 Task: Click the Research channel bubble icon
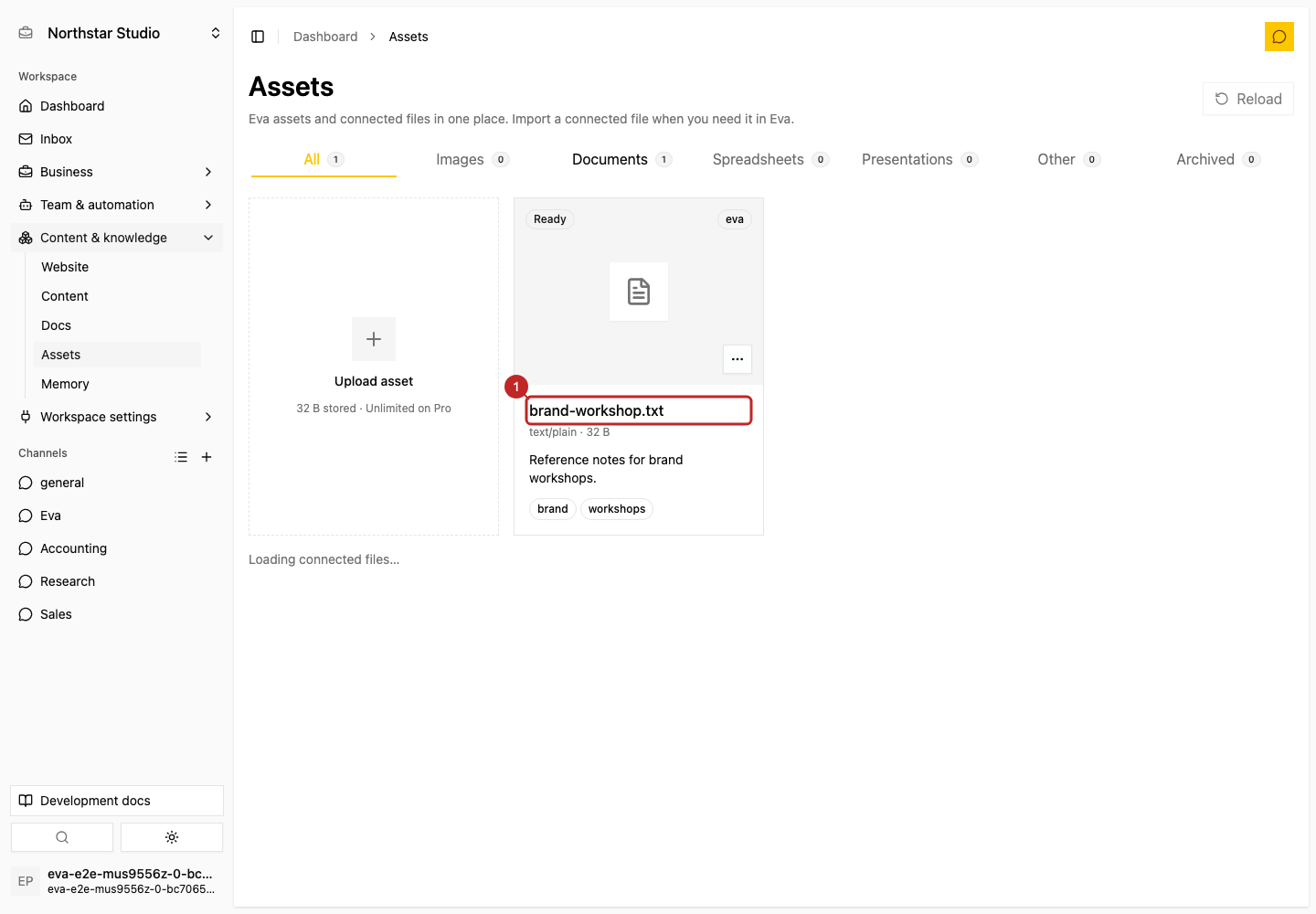(x=26, y=581)
